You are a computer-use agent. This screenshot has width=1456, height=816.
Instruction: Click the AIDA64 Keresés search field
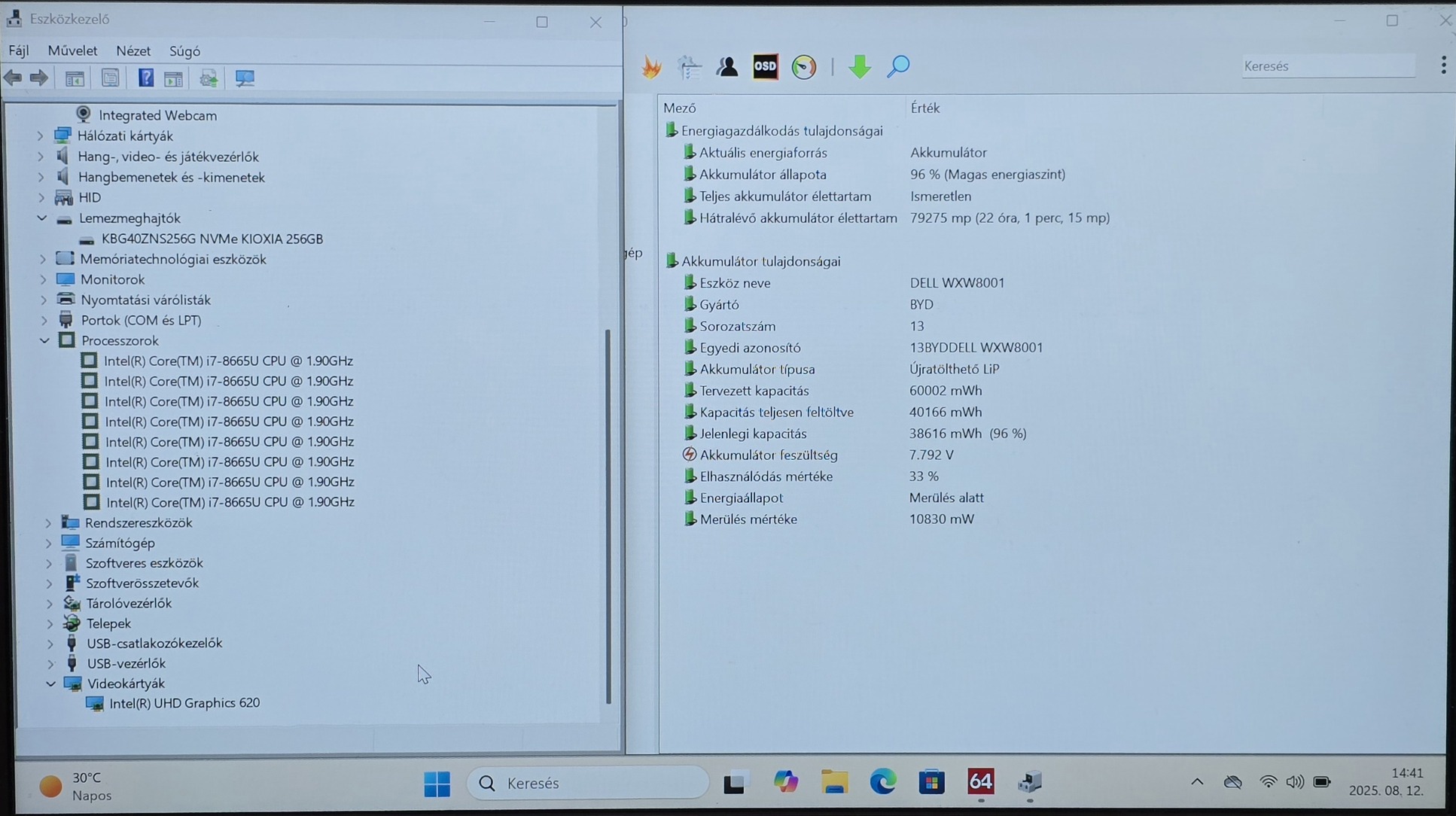click(x=1327, y=66)
